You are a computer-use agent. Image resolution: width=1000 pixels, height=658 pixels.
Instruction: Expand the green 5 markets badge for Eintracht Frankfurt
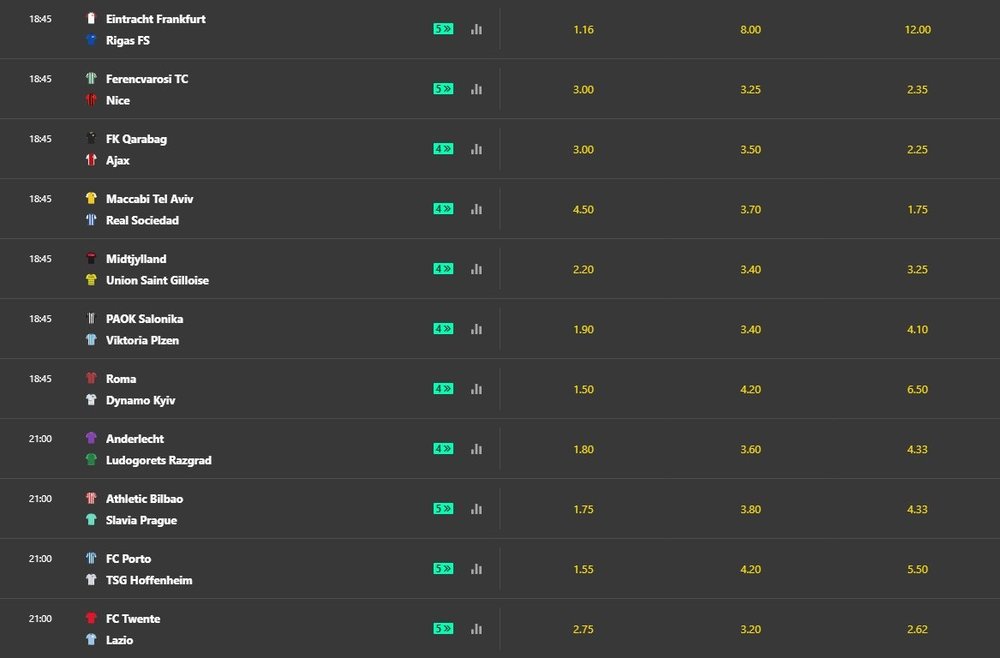pos(443,29)
